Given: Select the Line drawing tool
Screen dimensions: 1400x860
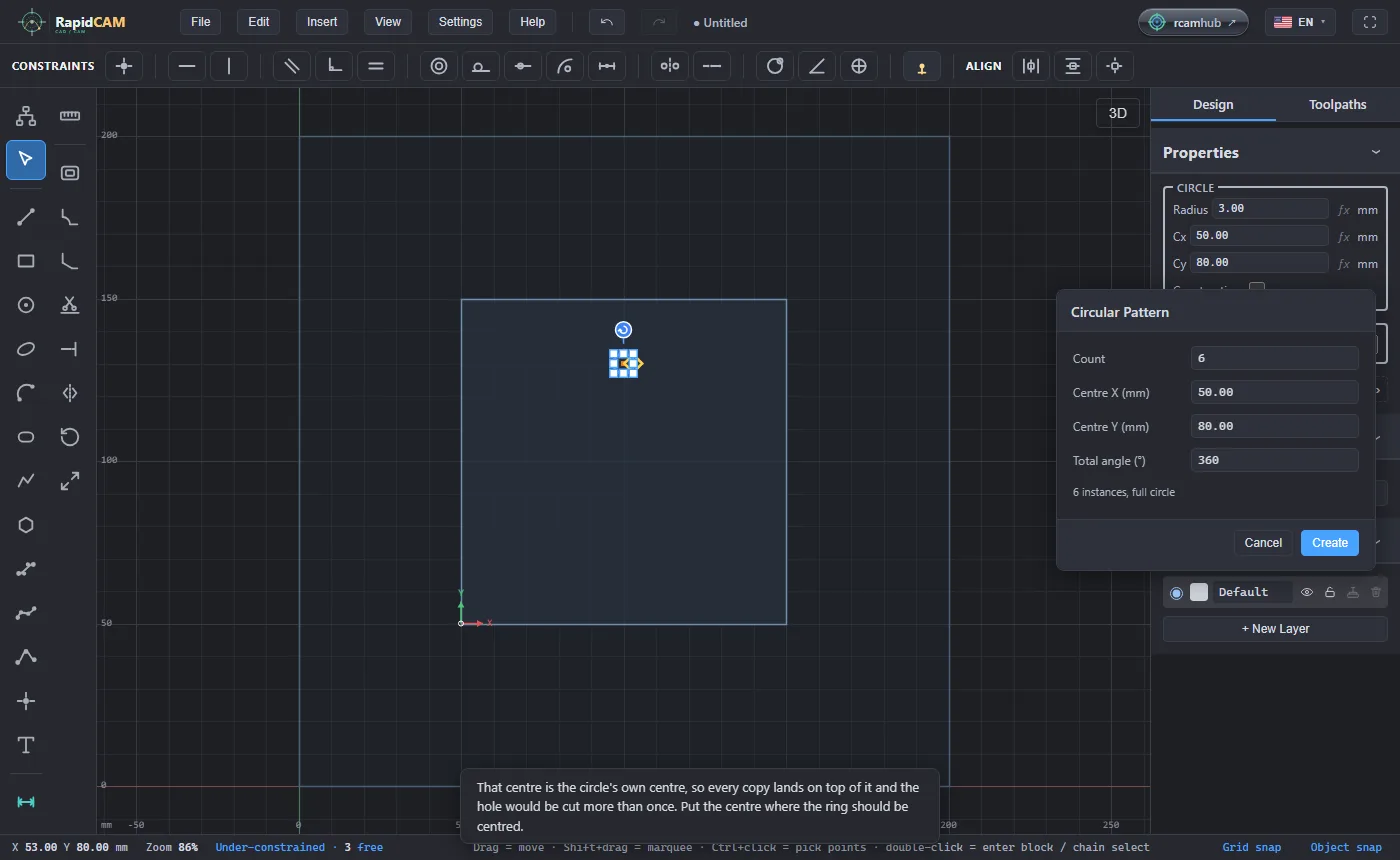Looking at the screenshot, I should click(26, 217).
